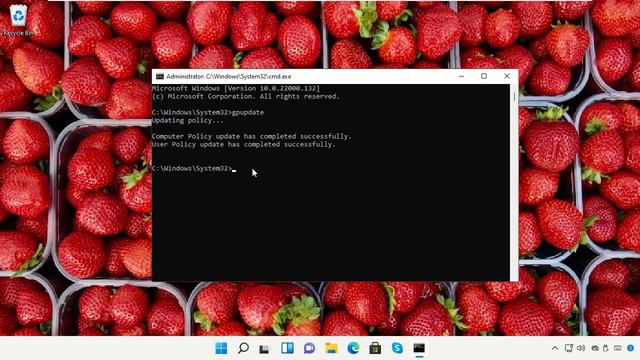The image size is (640, 360).
Task: Click the cmd.exe icon in title bar
Action: 160,76
